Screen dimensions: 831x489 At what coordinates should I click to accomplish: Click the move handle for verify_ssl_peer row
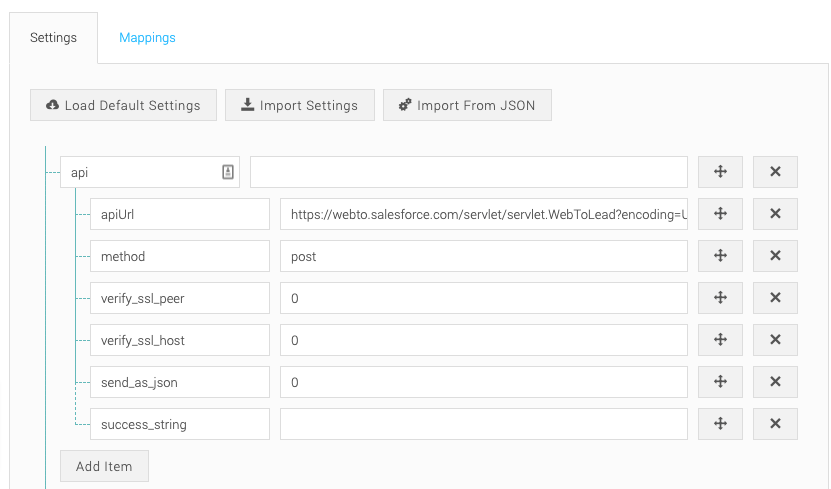tap(720, 298)
